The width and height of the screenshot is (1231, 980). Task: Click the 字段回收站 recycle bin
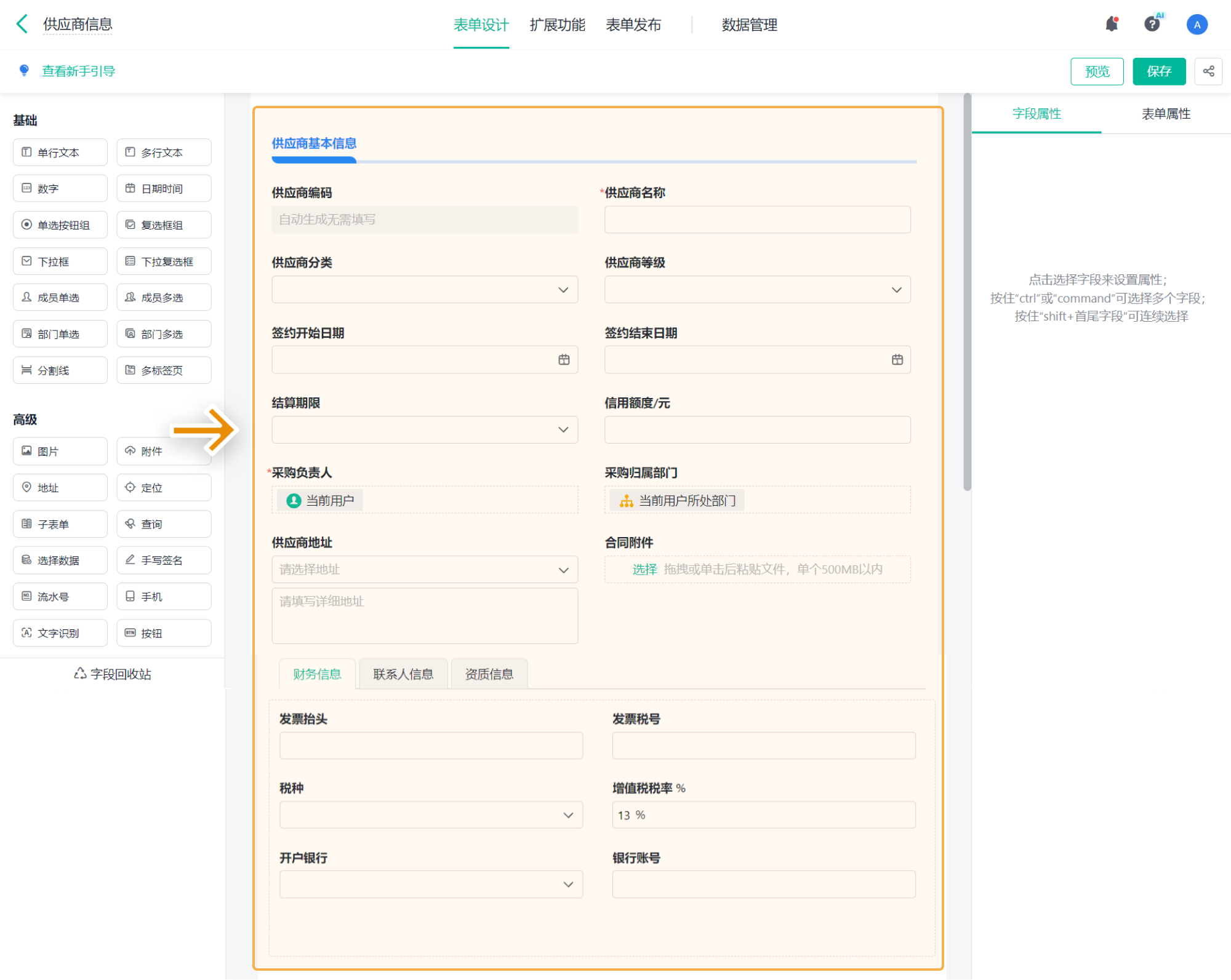click(x=113, y=674)
